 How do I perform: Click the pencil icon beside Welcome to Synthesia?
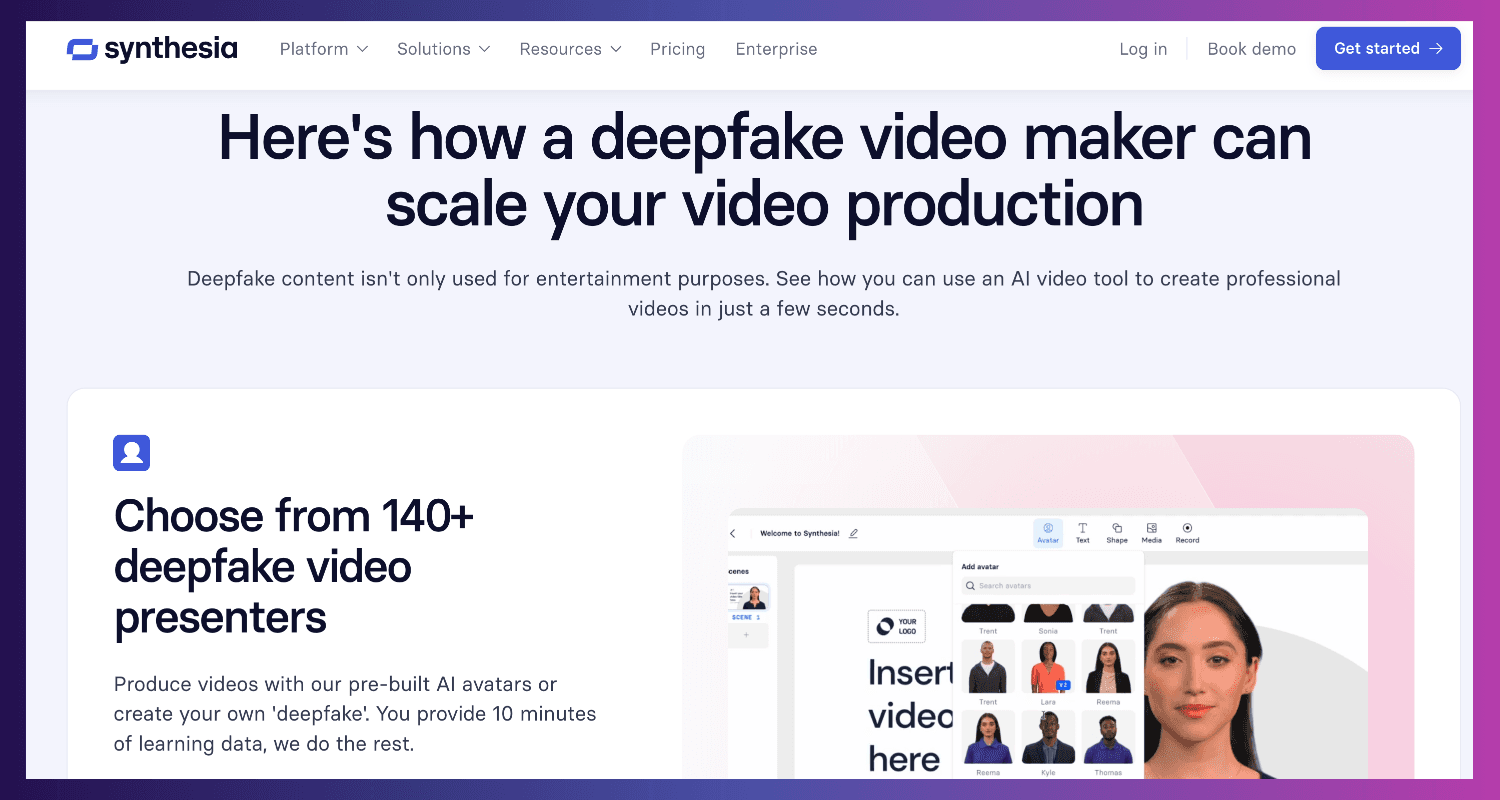click(853, 534)
